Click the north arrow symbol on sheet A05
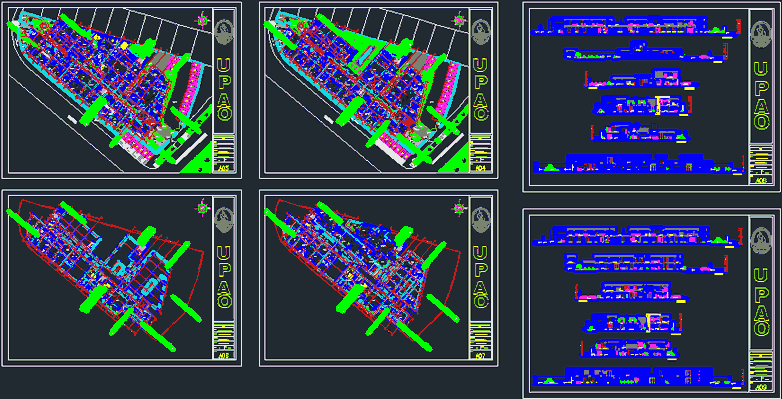The width and height of the screenshot is (782, 399). point(203,20)
